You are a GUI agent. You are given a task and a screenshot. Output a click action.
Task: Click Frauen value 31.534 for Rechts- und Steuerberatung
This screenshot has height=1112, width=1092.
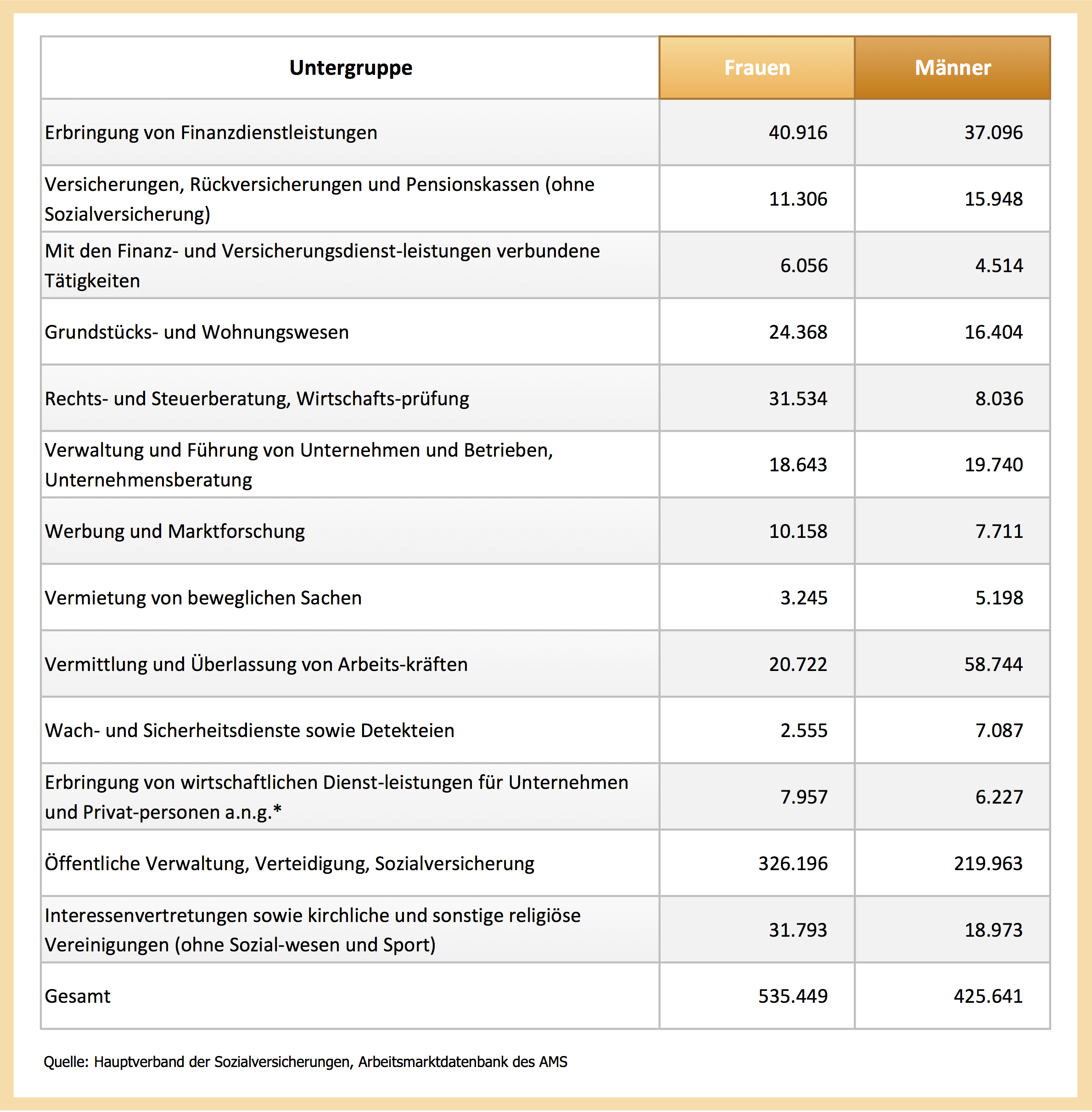[x=798, y=398]
